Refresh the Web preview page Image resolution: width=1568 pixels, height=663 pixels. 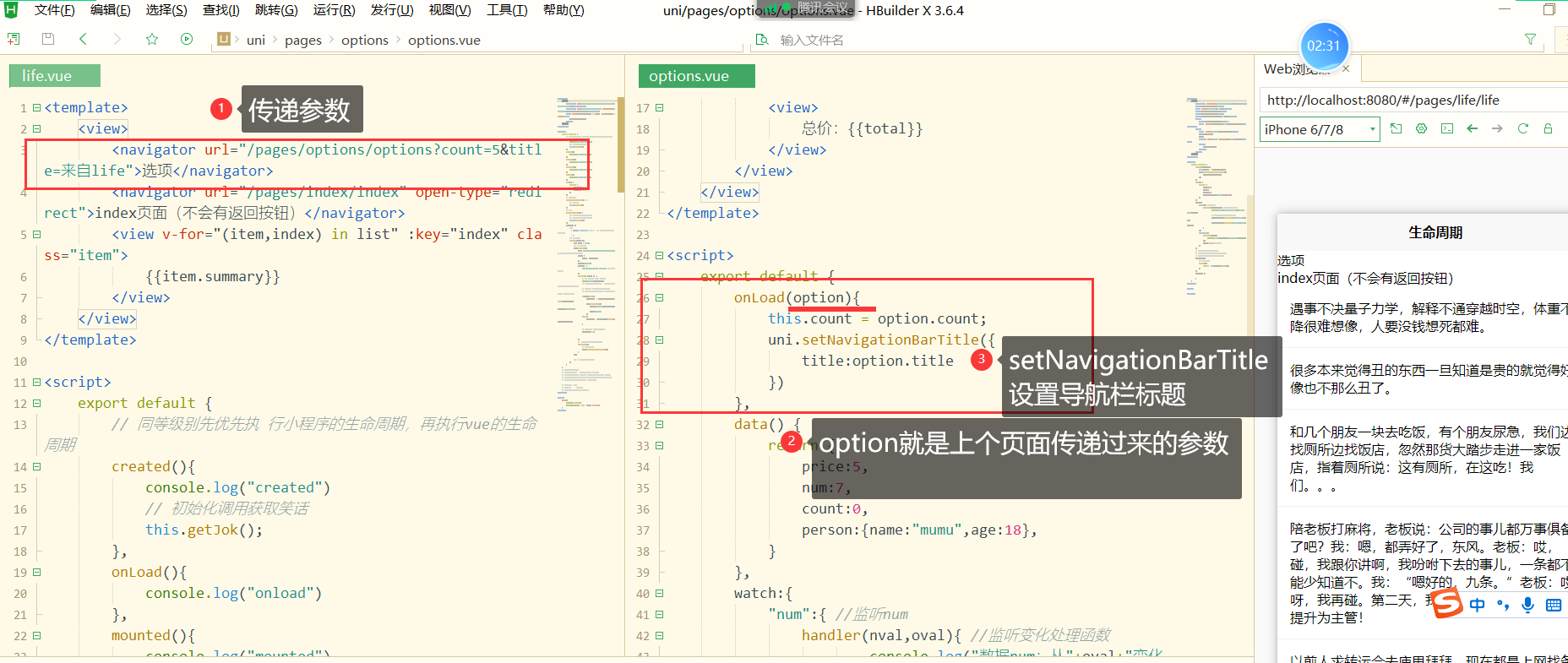click(x=1523, y=128)
